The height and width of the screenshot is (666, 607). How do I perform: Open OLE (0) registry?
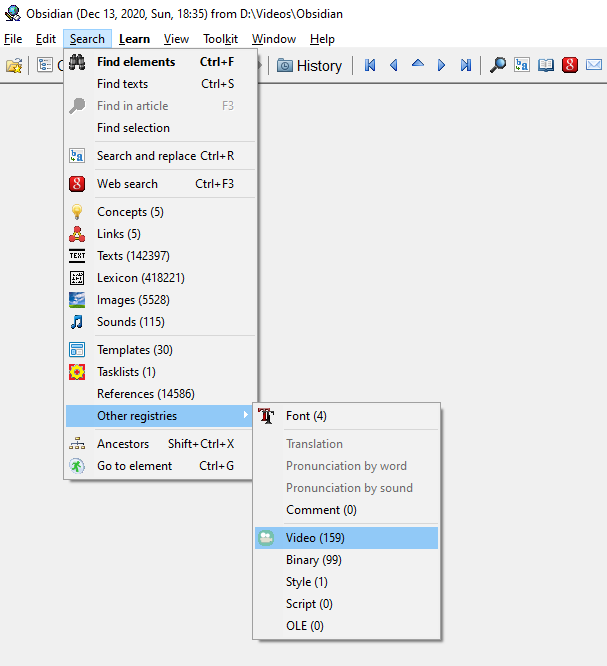point(346,626)
